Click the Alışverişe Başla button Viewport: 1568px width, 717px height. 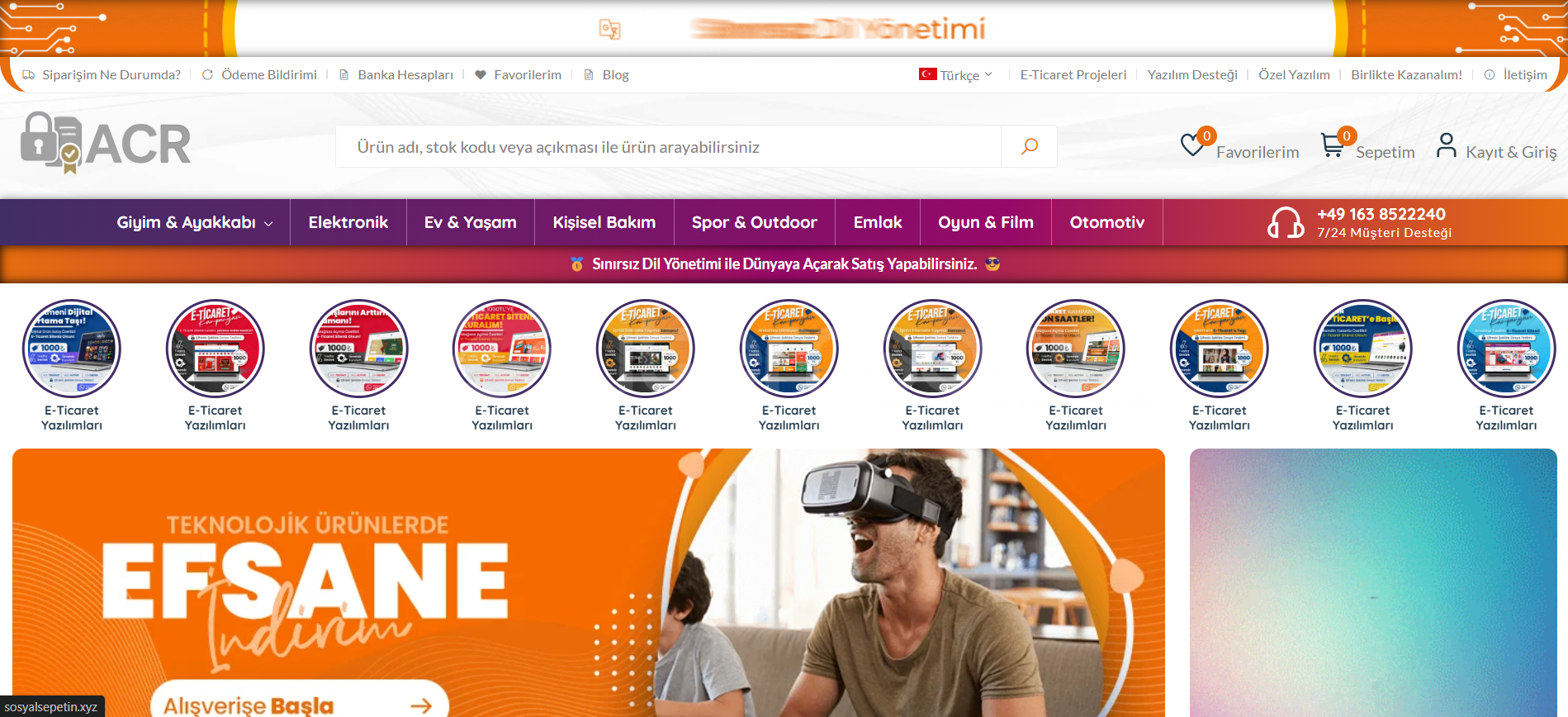pyautogui.click(x=300, y=700)
